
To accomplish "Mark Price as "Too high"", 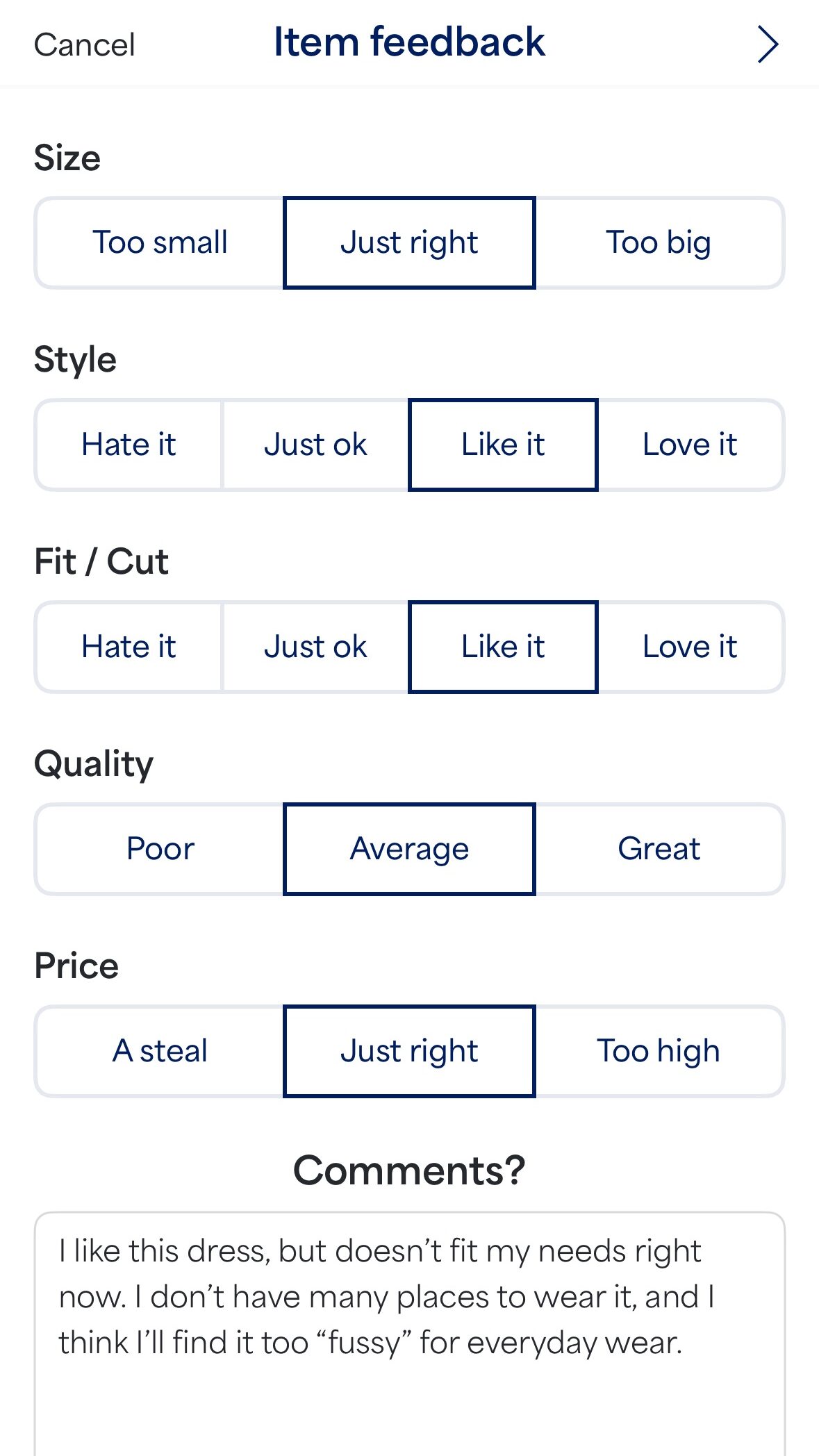I will click(x=659, y=1051).
